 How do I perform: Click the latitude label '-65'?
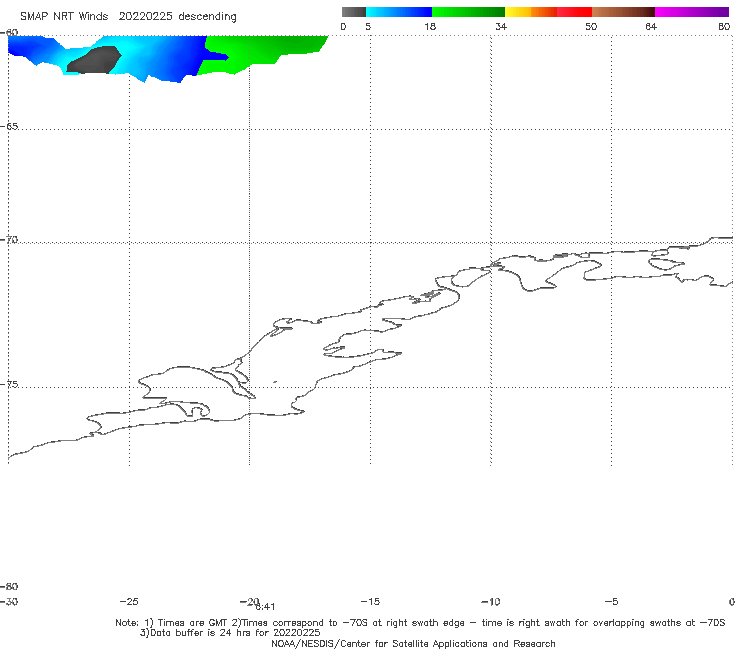pyautogui.click(x=9, y=127)
